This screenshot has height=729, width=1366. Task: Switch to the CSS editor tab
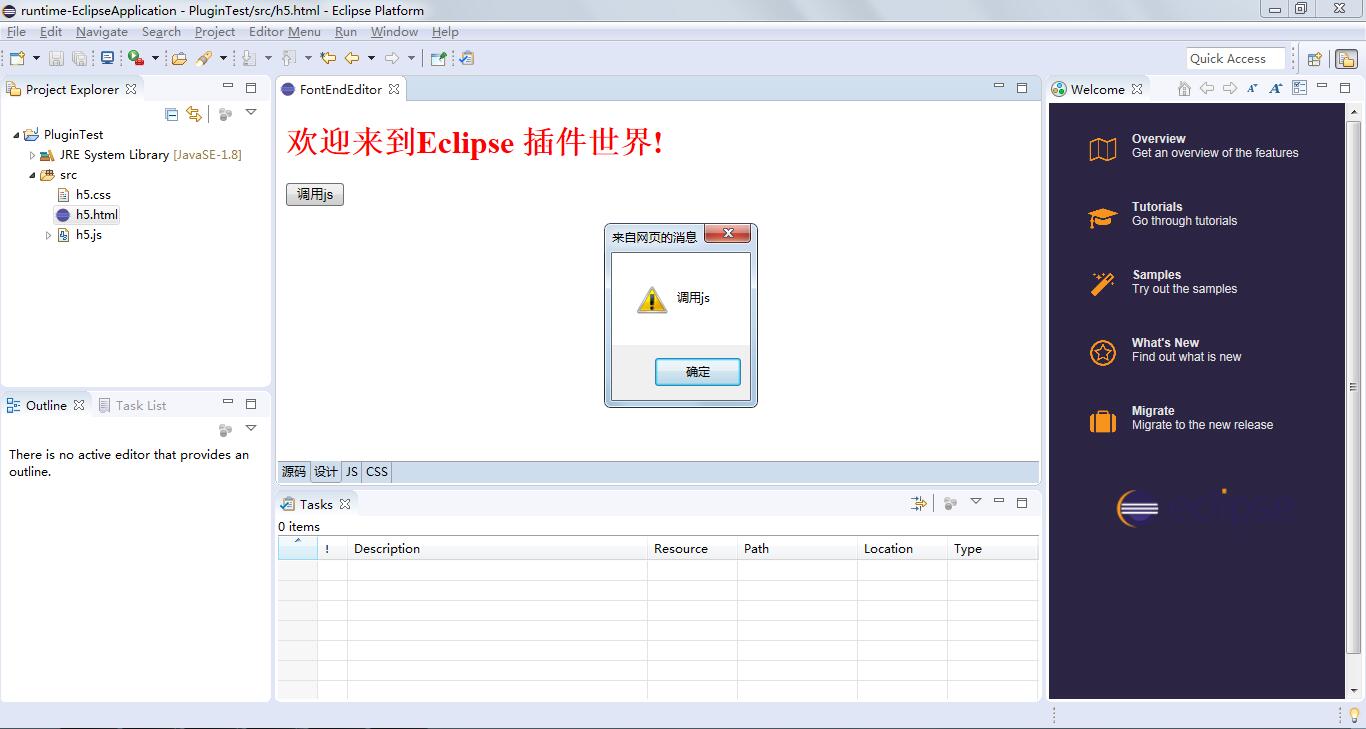tap(377, 472)
